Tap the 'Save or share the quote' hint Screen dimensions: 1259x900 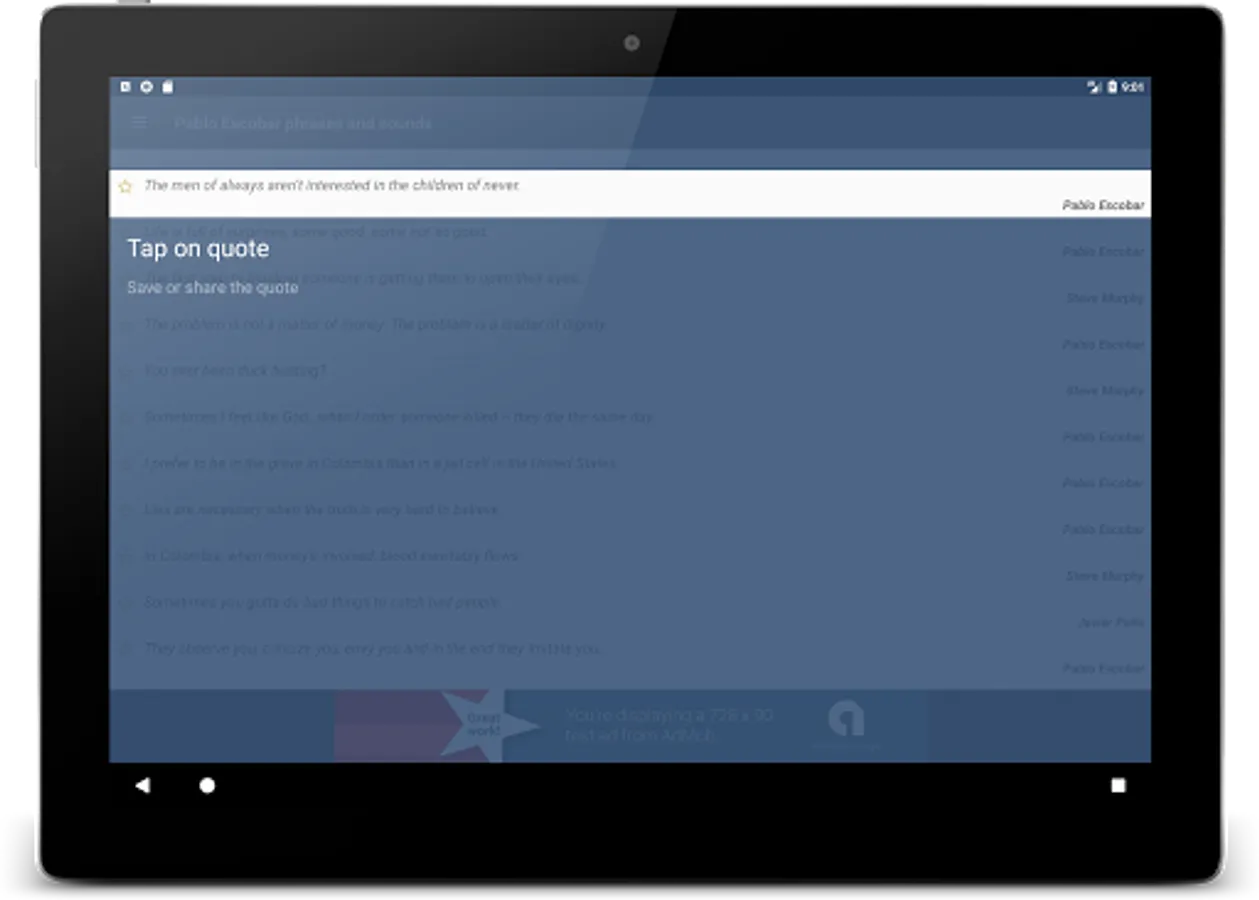212,287
